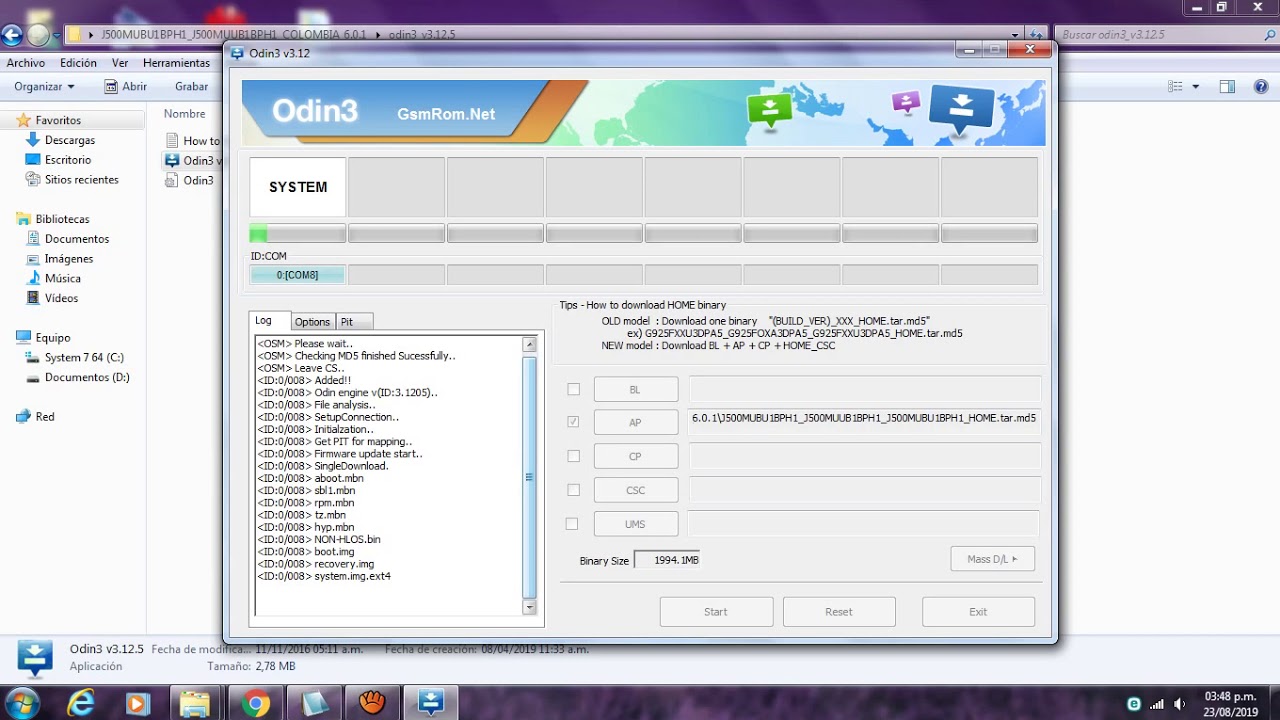The image size is (1280, 720).
Task: Select the Escritorio icon in Explorer sidebar
Action: pos(32,160)
